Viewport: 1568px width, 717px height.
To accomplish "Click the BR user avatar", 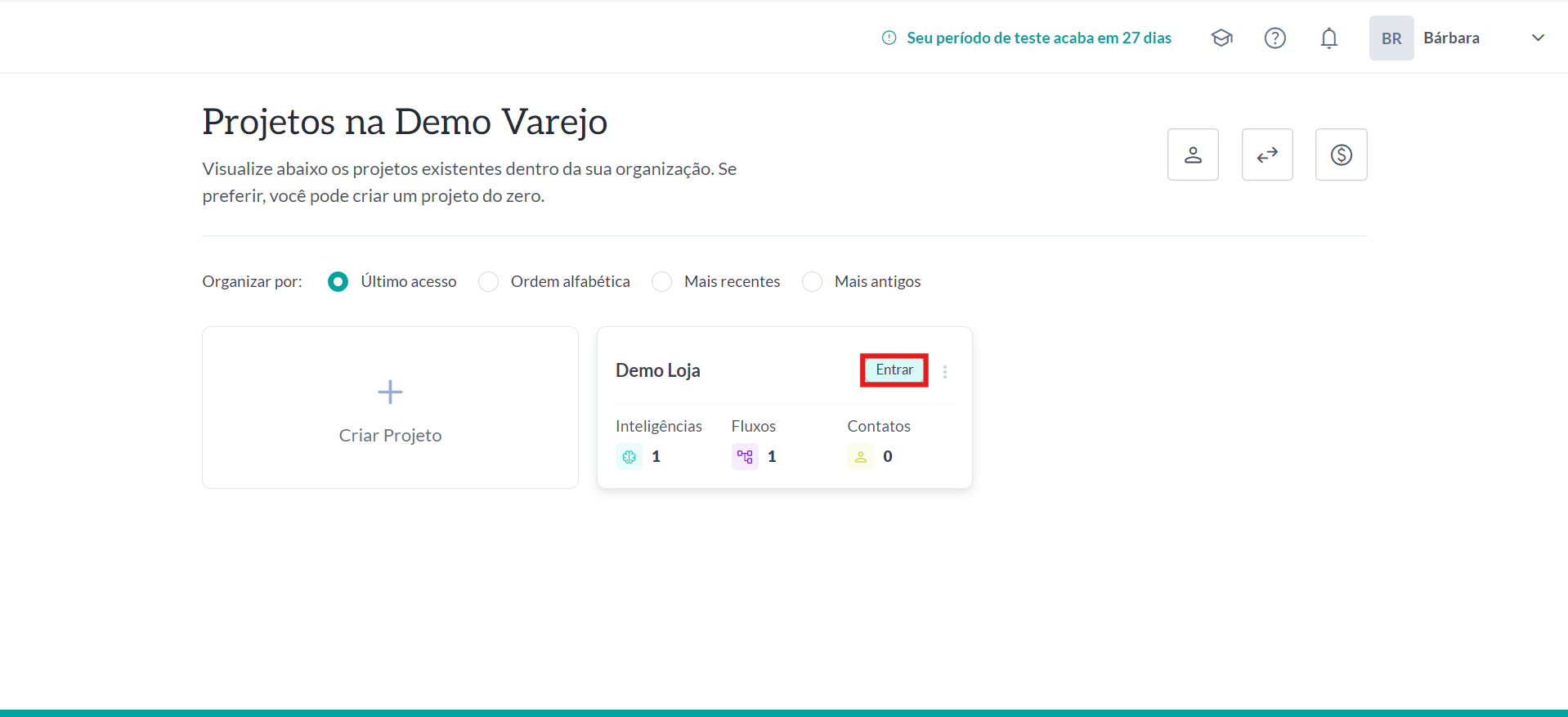I will click(1391, 38).
